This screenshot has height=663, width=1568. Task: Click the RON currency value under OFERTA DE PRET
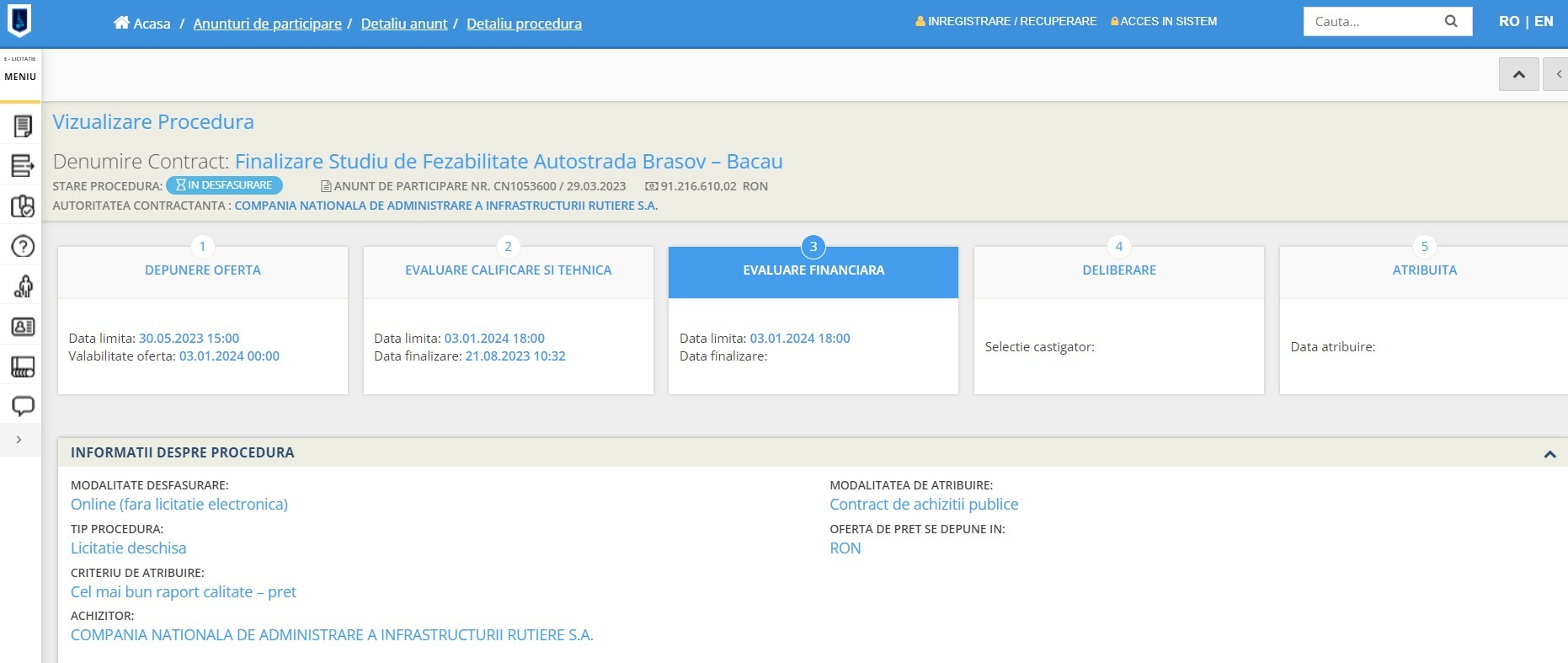845,548
